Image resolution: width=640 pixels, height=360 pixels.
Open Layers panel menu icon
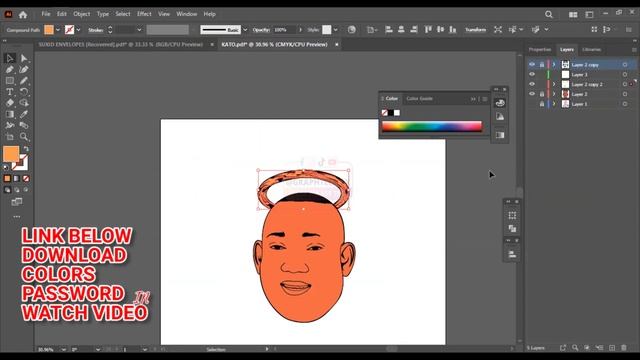[634, 50]
